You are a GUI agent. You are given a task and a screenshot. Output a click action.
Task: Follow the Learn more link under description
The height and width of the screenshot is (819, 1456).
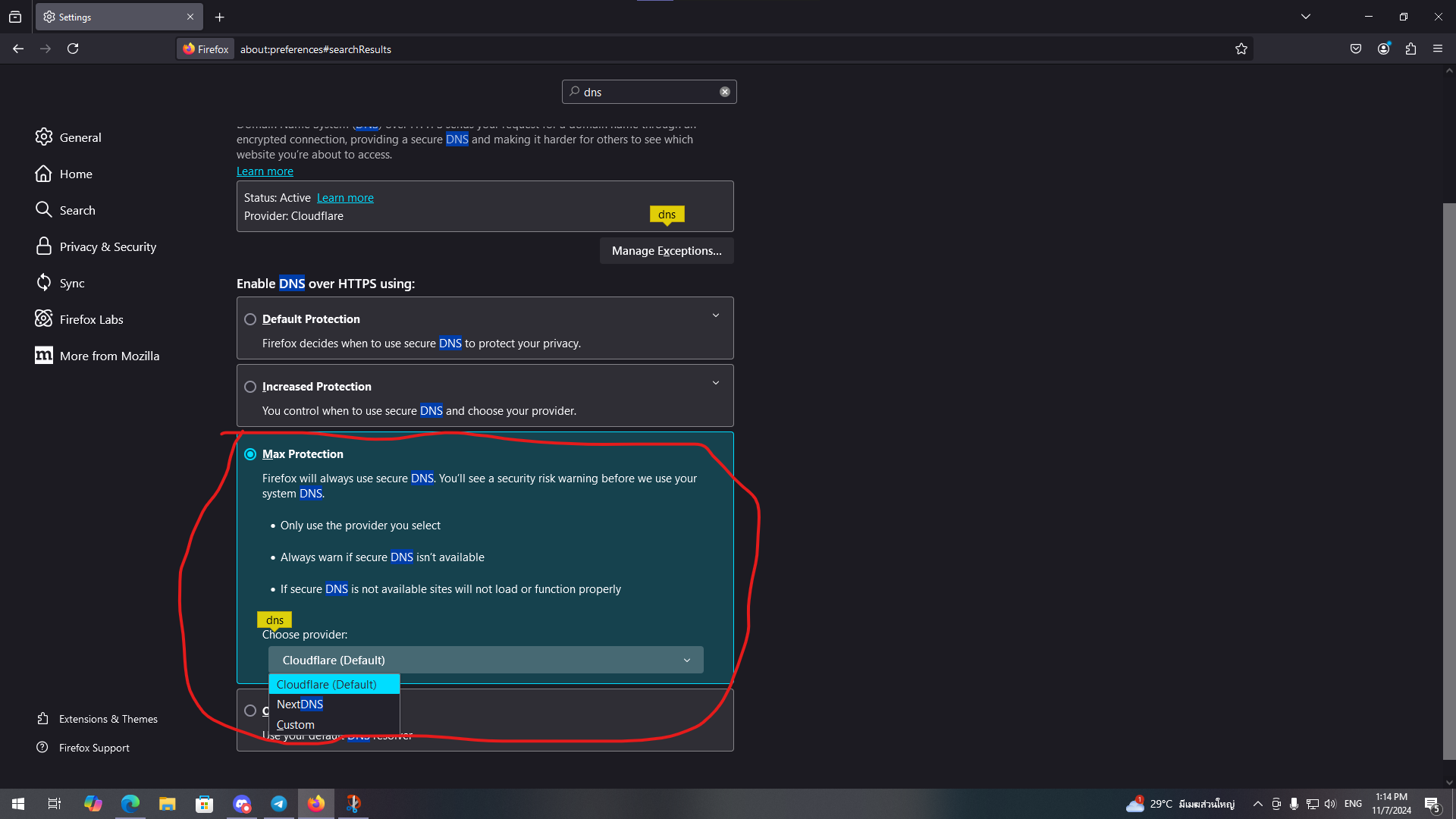tap(265, 171)
